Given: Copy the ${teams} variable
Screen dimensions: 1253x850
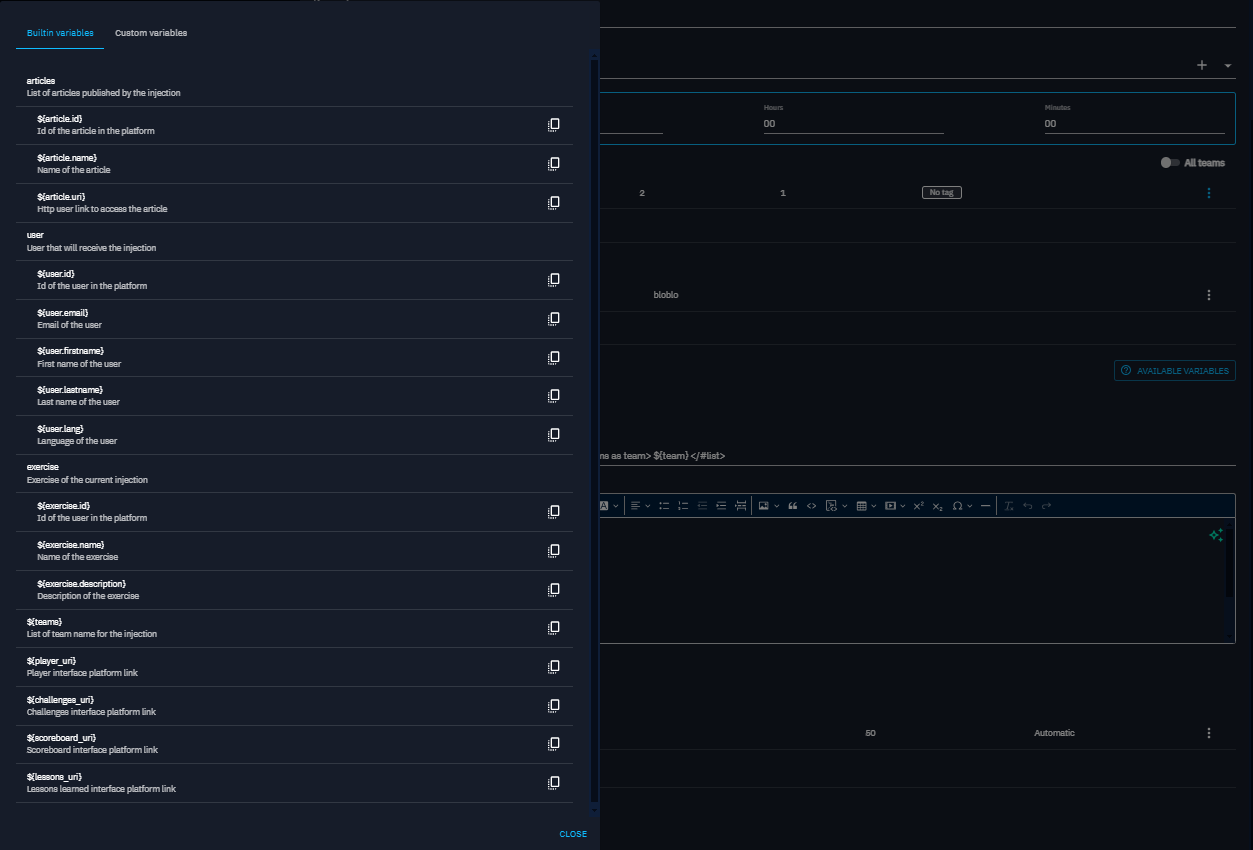Looking at the screenshot, I should (553, 628).
